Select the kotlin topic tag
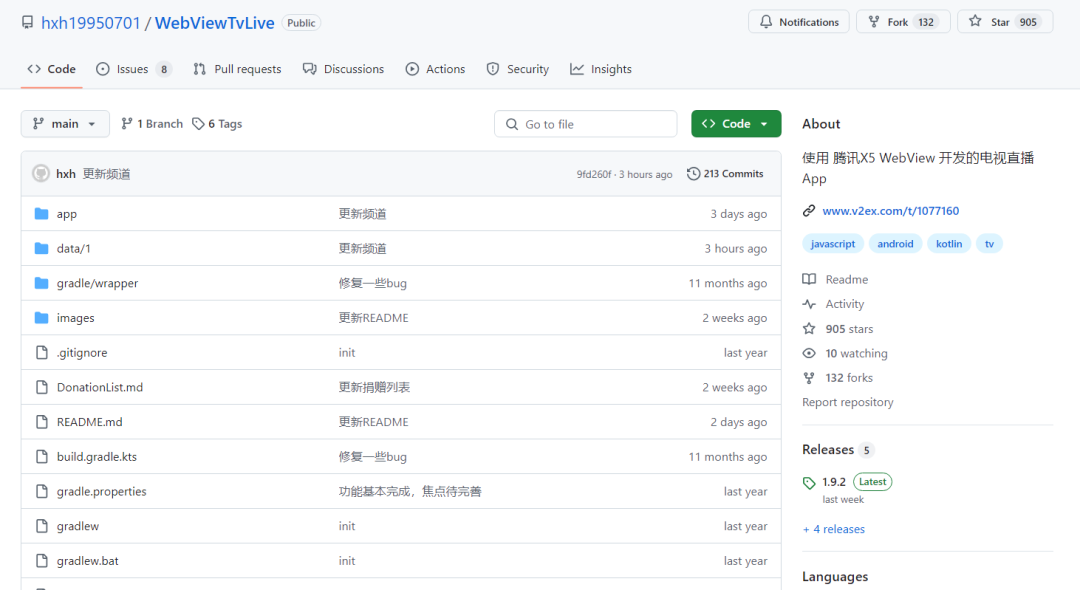The width and height of the screenshot is (1080, 590). pos(949,244)
